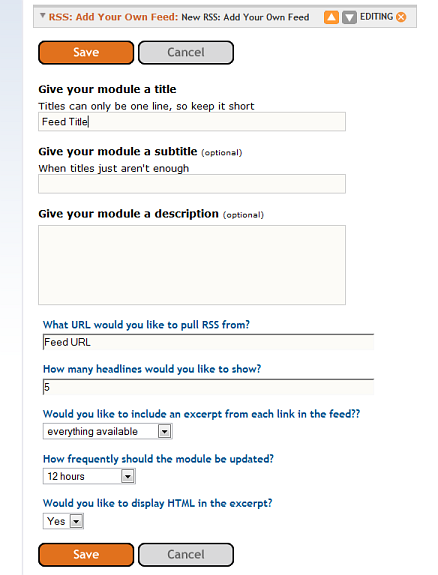Open the '12 hours' update frequency dropdown

point(89,476)
